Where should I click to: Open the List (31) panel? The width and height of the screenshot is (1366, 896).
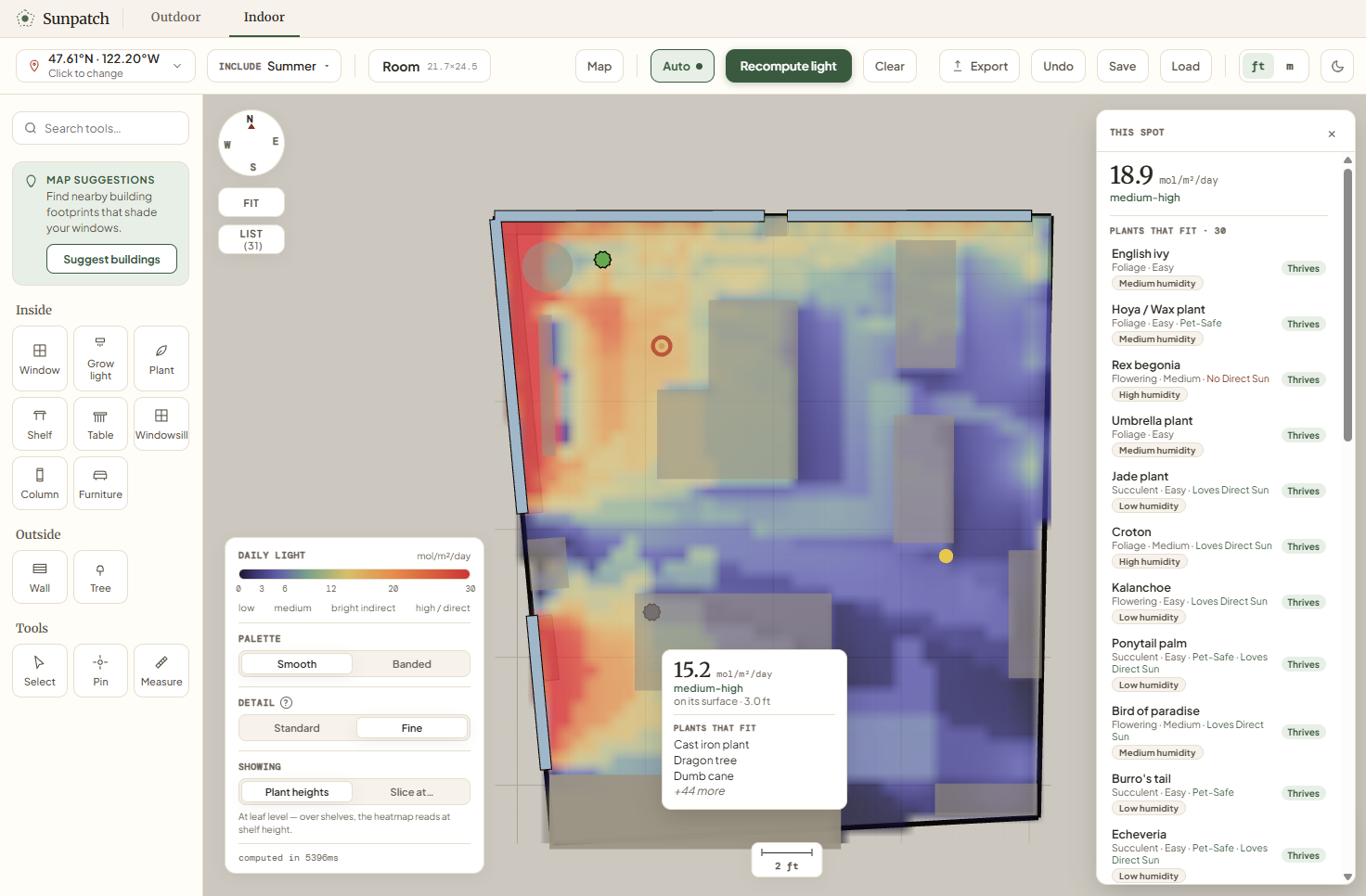point(251,239)
